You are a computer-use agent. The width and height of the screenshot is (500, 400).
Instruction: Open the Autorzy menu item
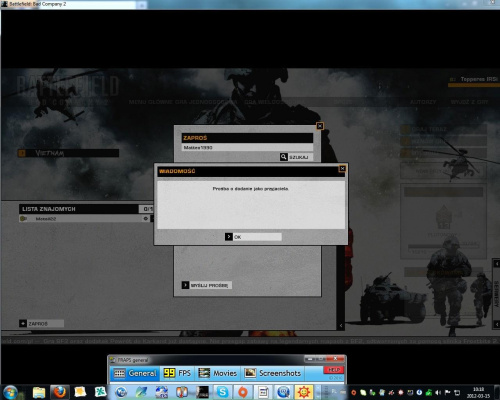click(x=423, y=102)
